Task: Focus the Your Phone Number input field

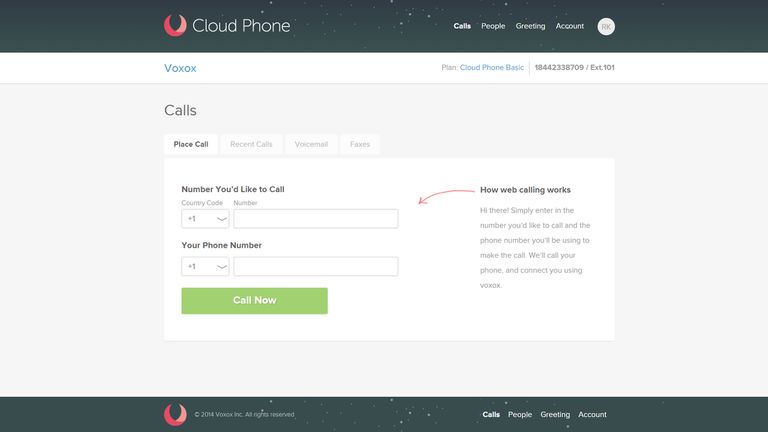Action: (x=316, y=266)
